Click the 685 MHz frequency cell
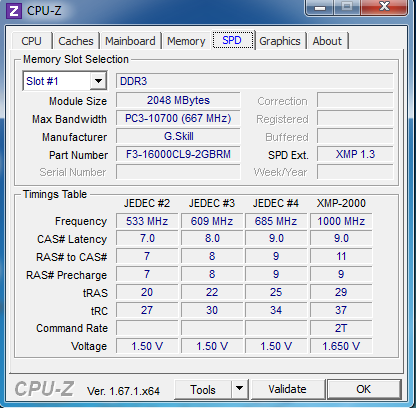This screenshot has height=408, width=416. click(276, 221)
